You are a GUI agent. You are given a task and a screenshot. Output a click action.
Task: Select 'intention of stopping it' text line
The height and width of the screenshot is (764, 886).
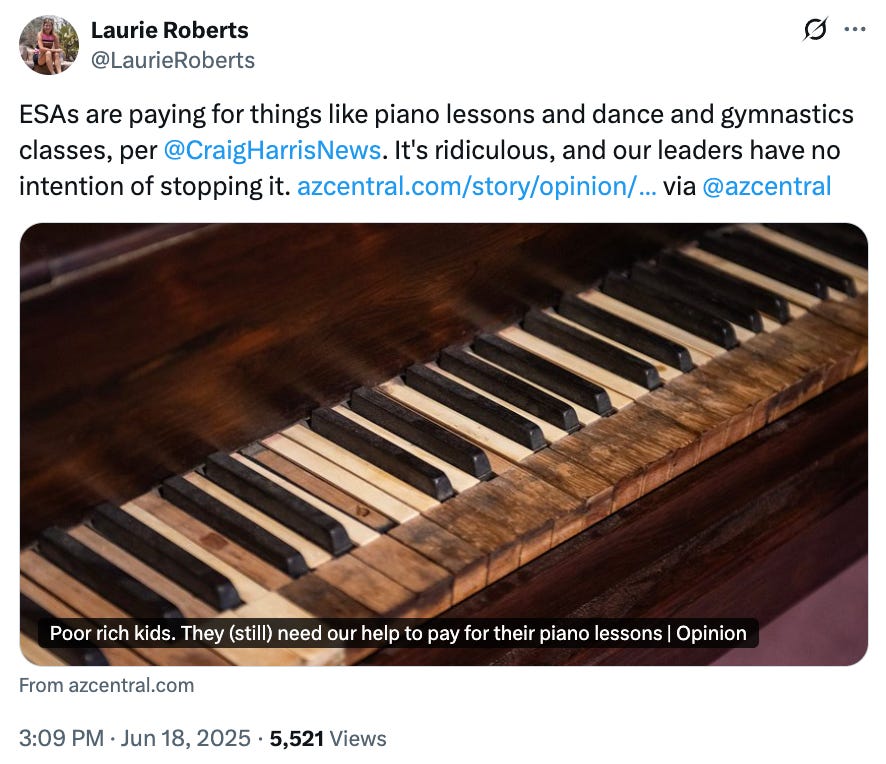[154, 186]
